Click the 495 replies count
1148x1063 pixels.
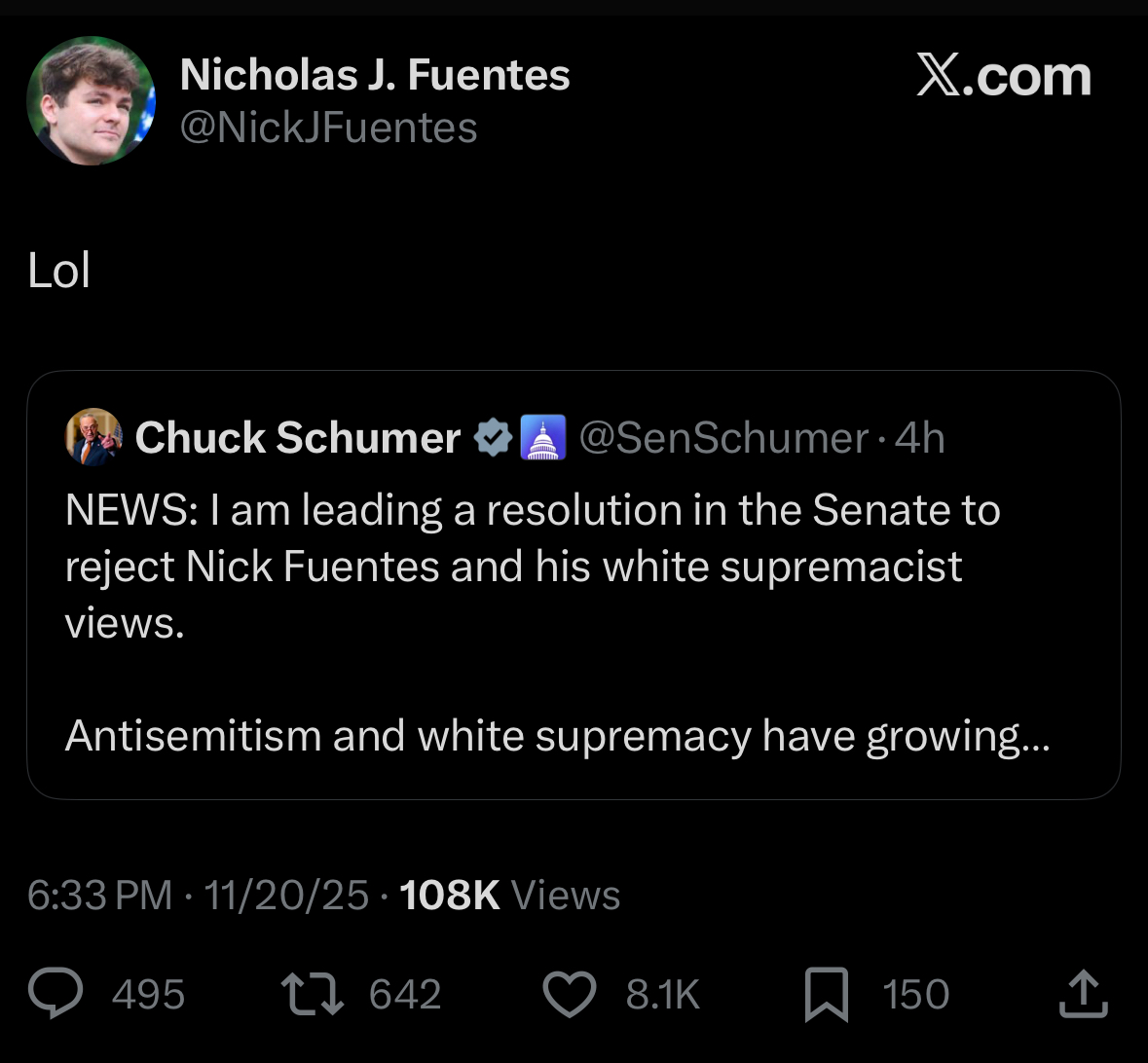(148, 995)
